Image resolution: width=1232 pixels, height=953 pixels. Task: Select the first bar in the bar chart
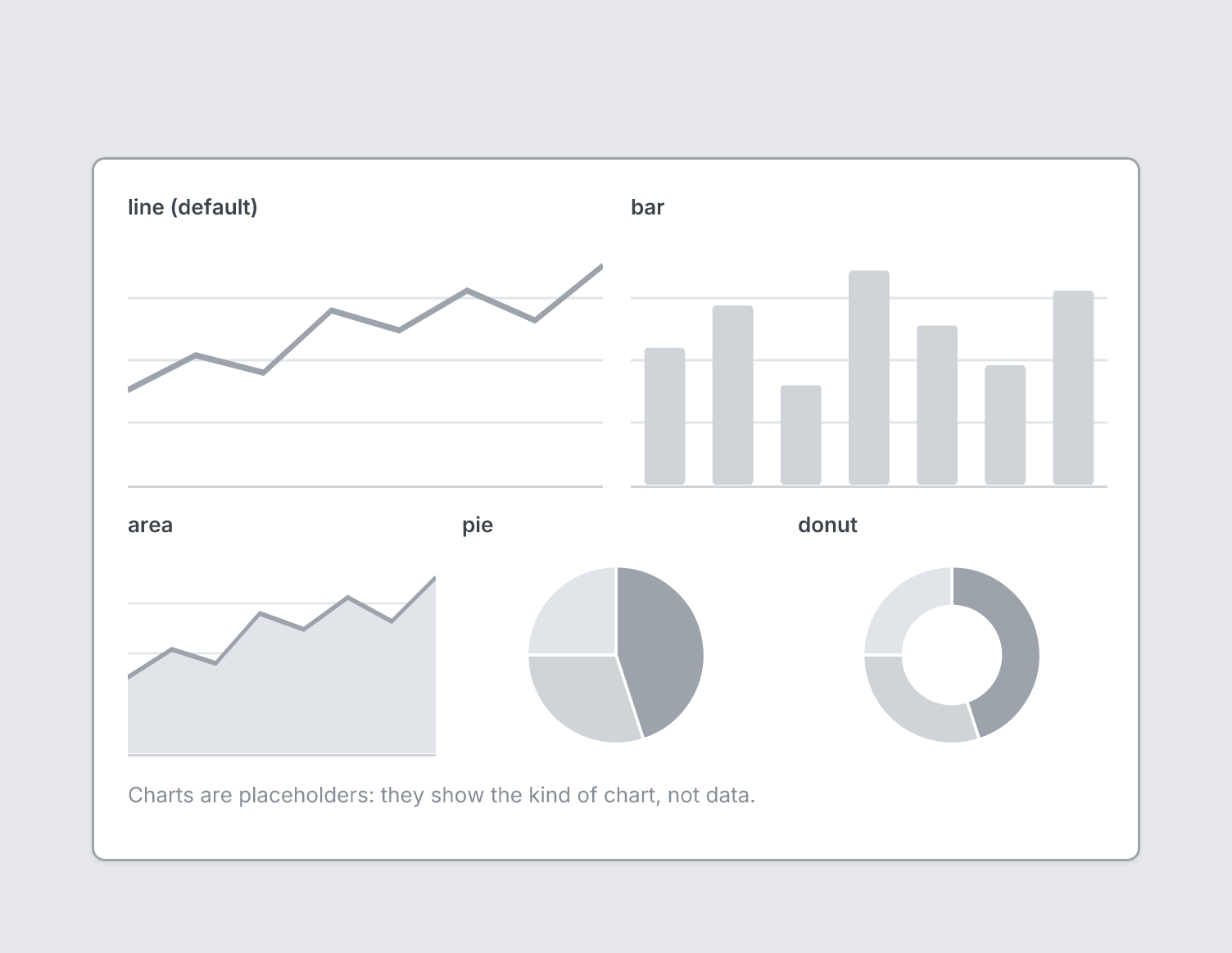[x=665, y=416]
